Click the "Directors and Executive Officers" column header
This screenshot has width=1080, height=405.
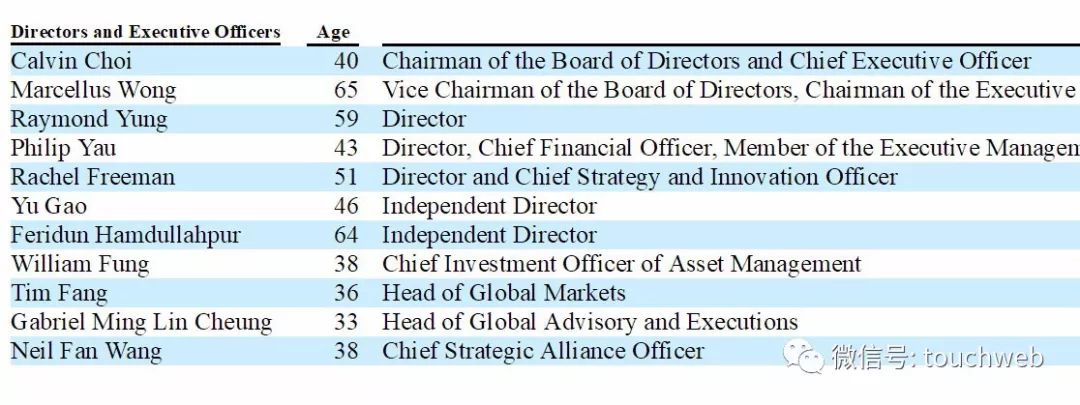point(146,32)
